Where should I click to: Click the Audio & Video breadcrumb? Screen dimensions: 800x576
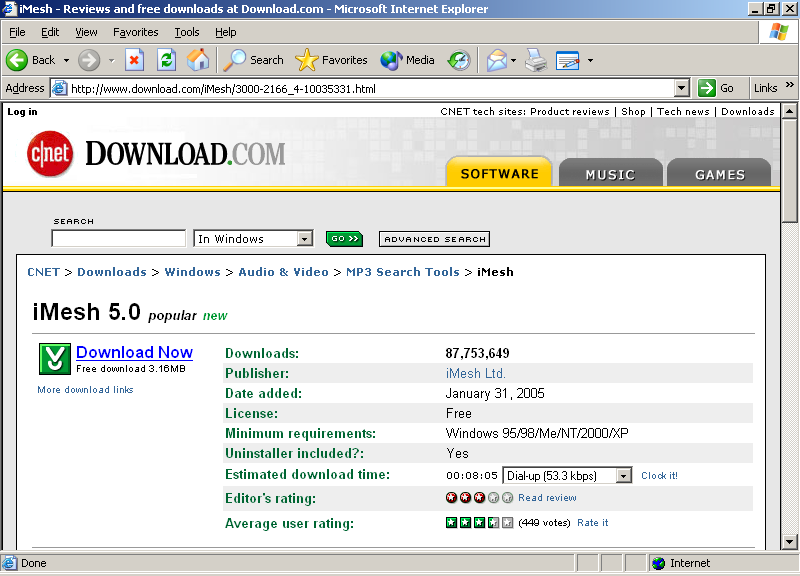click(283, 272)
